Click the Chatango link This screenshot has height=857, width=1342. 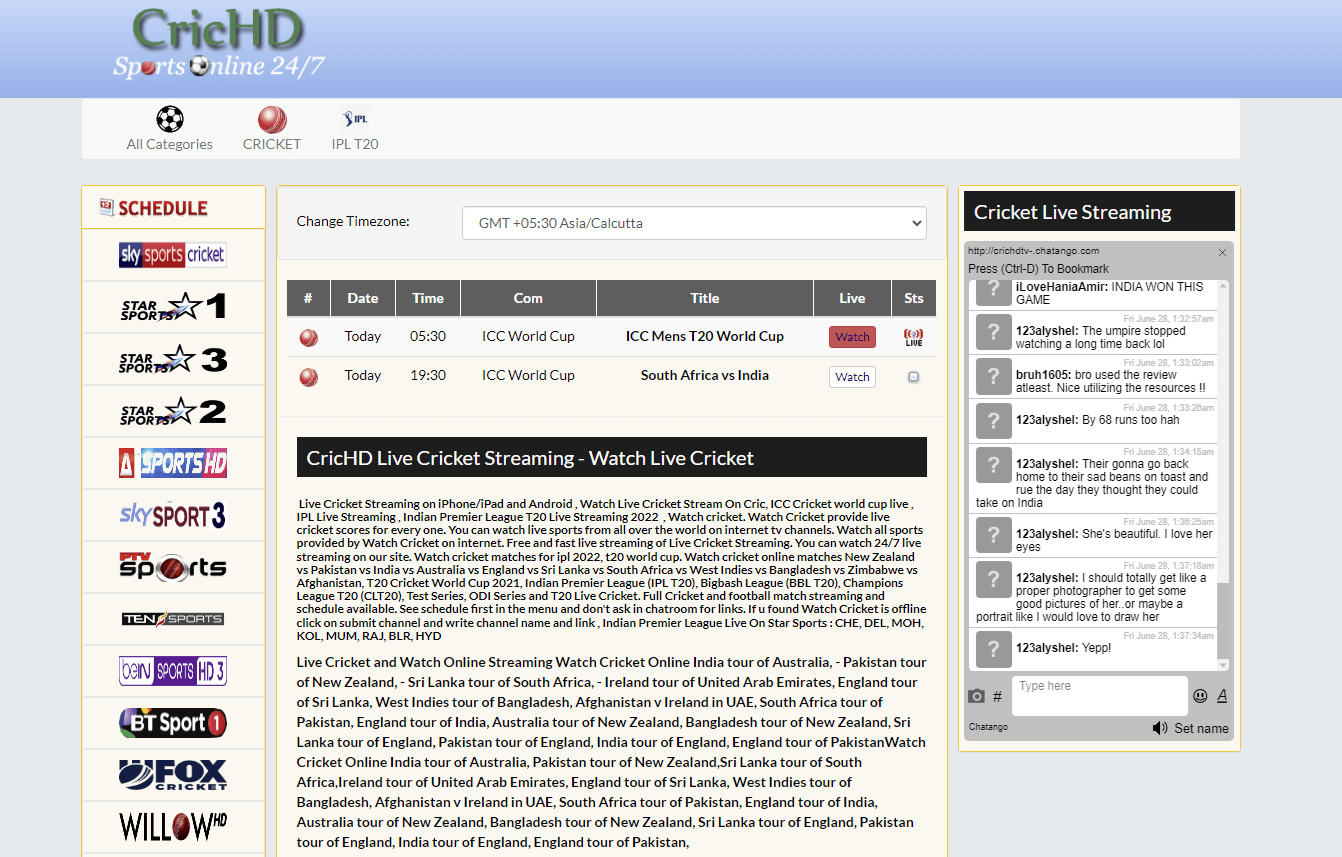pyautogui.click(x=988, y=727)
